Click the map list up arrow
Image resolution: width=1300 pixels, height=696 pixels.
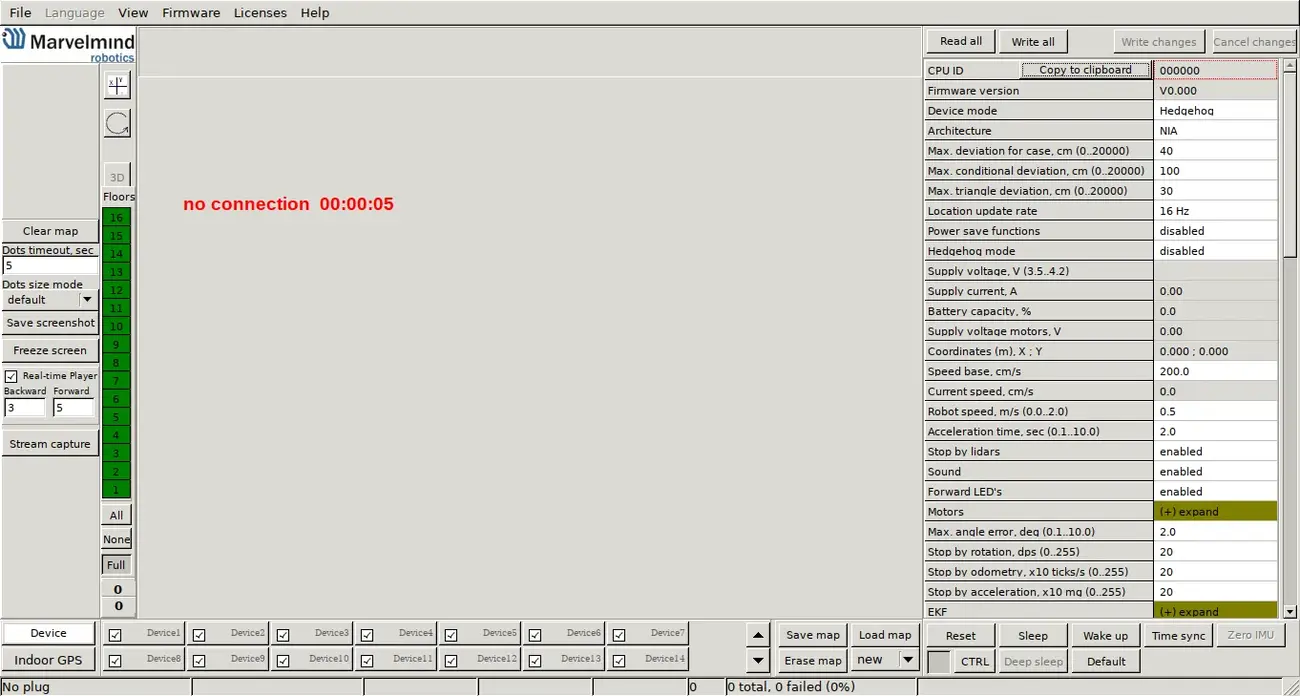[x=759, y=635]
